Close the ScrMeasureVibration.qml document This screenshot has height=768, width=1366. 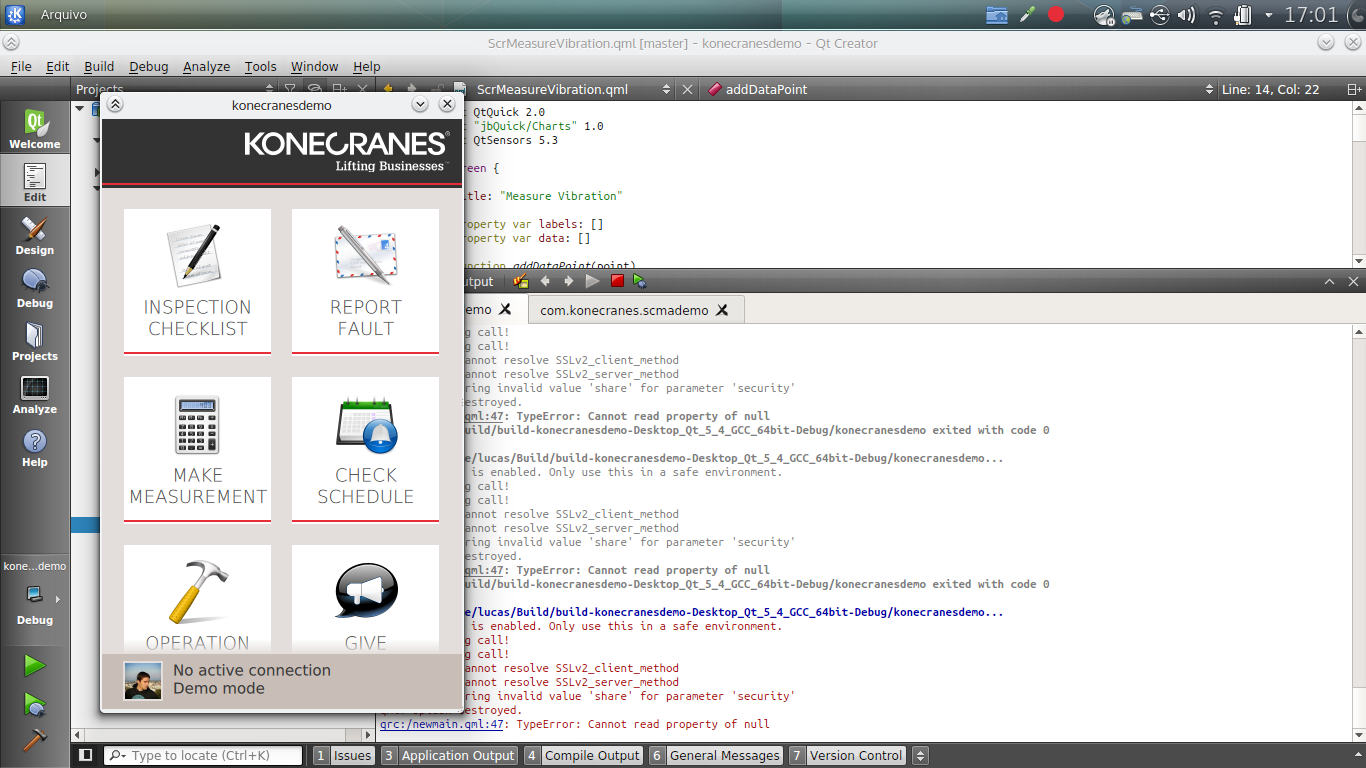coord(687,89)
